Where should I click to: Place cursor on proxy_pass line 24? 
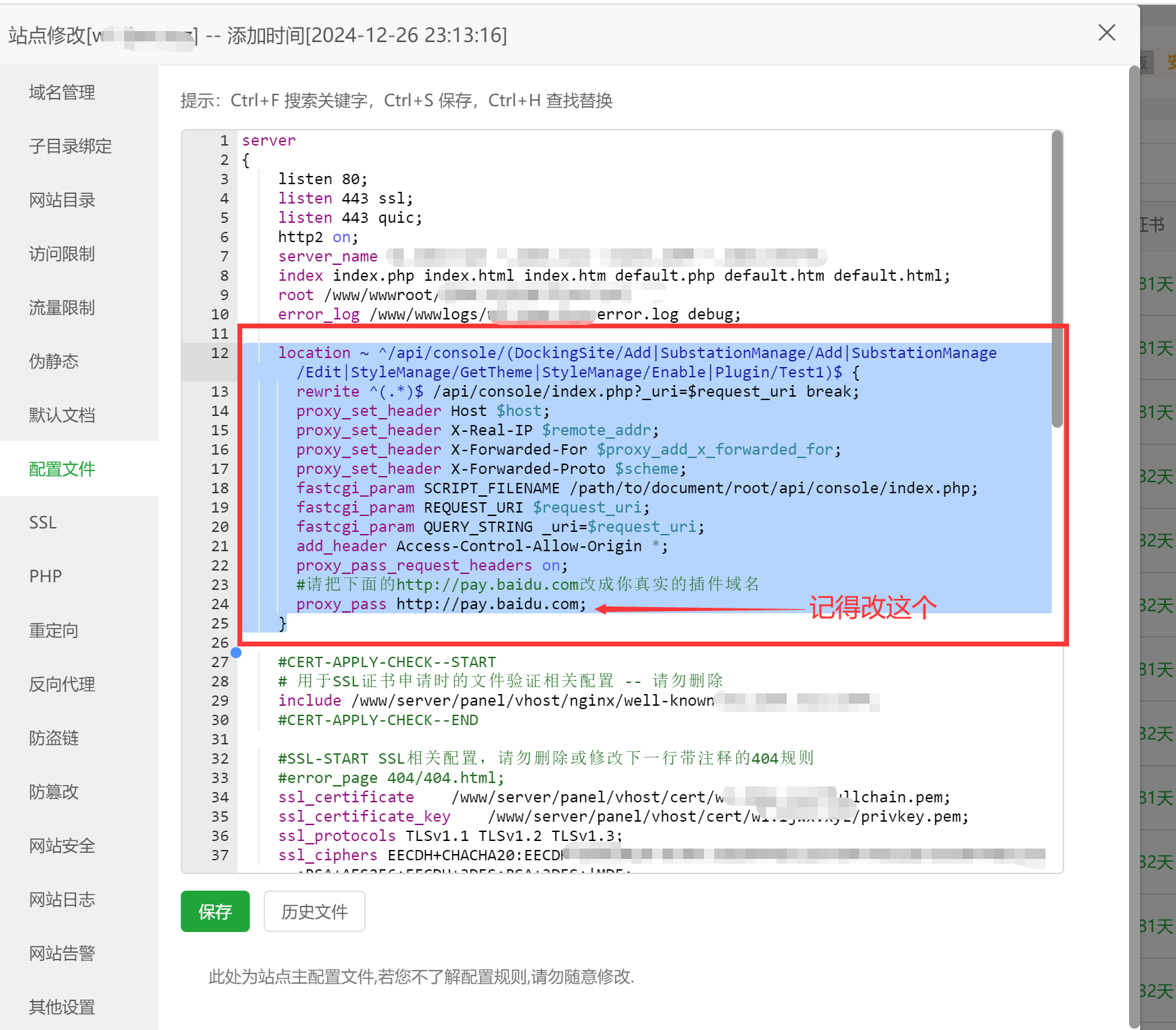[x=490, y=604]
